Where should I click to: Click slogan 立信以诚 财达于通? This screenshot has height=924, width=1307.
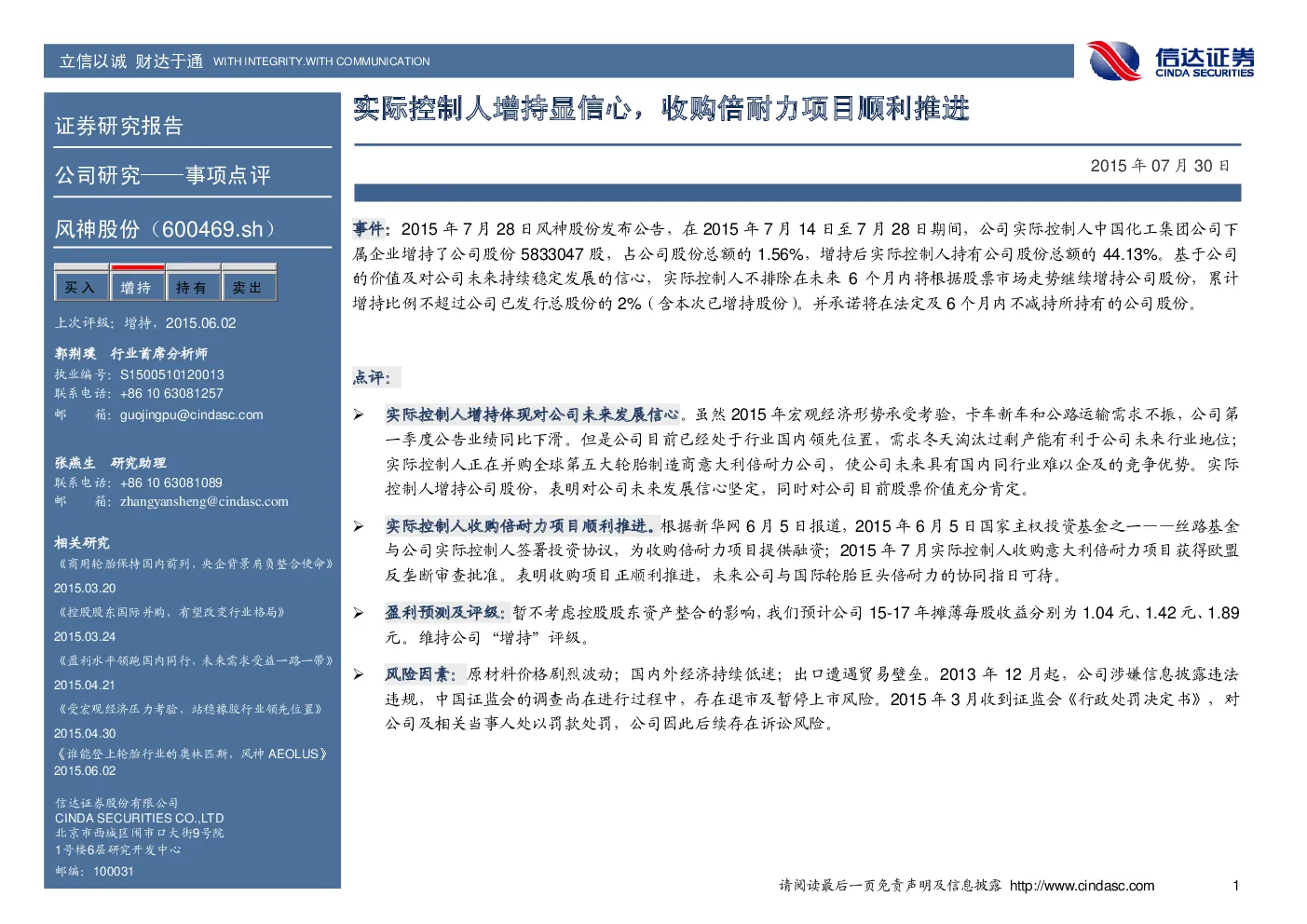pos(131,61)
